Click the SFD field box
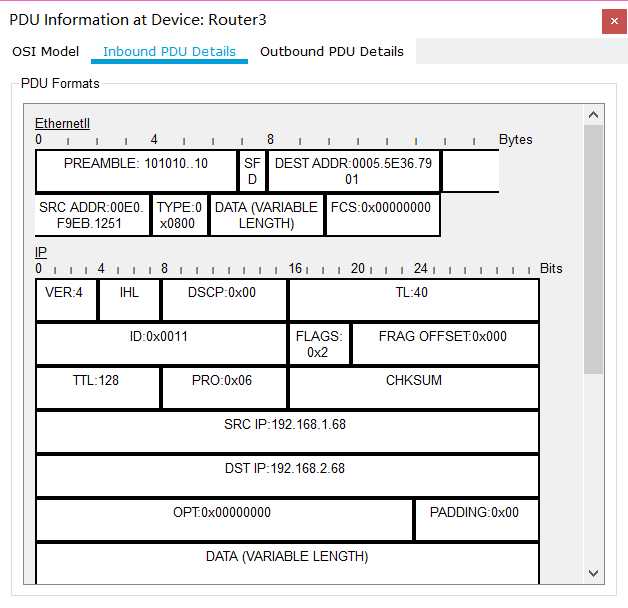 coord(252,171)
